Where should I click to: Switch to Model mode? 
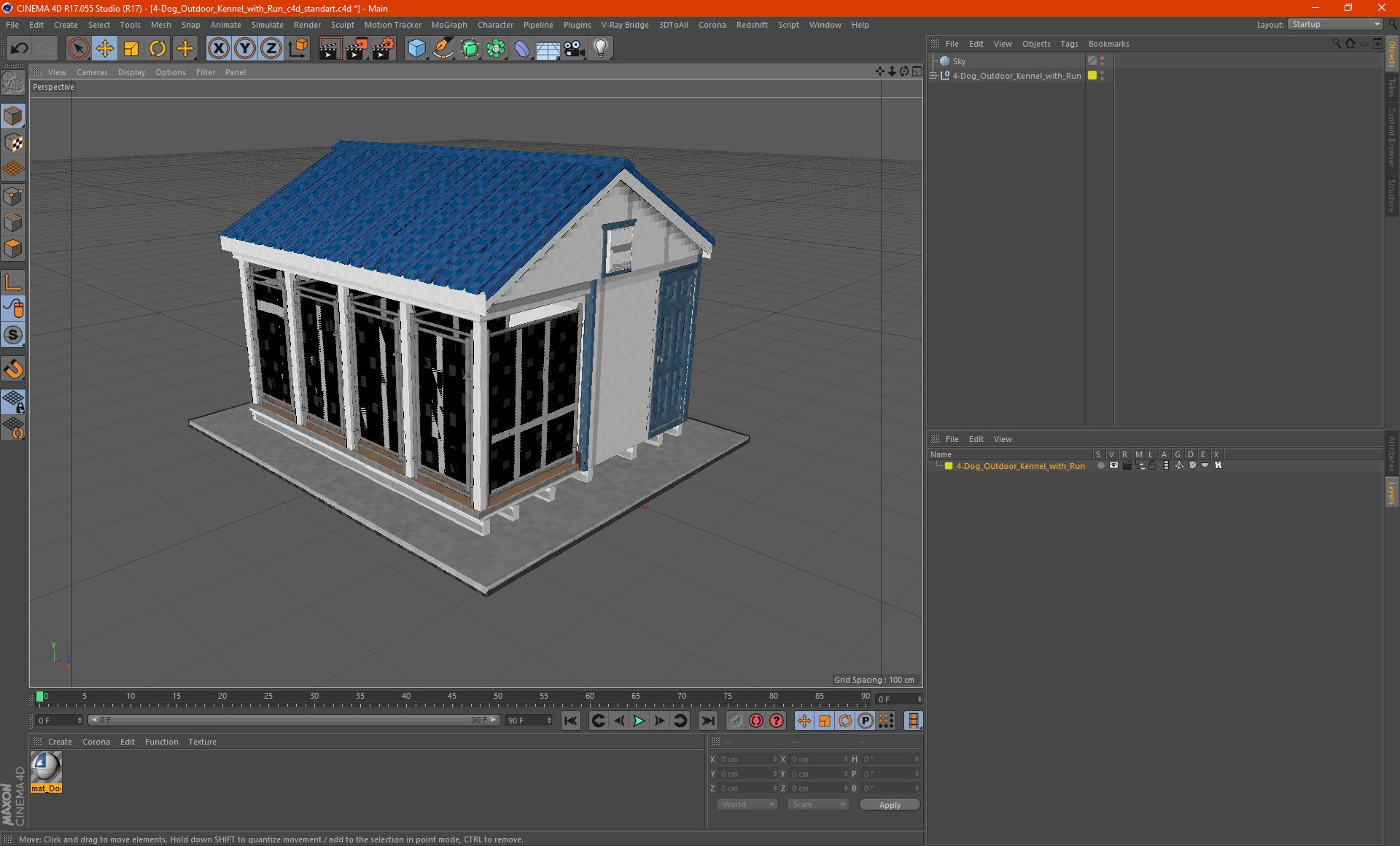14,117
